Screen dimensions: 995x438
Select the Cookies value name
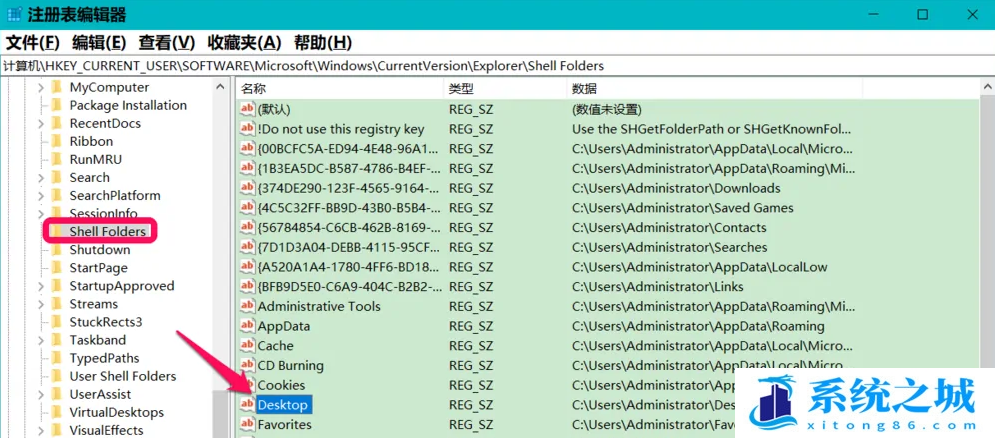click(281, 385)
